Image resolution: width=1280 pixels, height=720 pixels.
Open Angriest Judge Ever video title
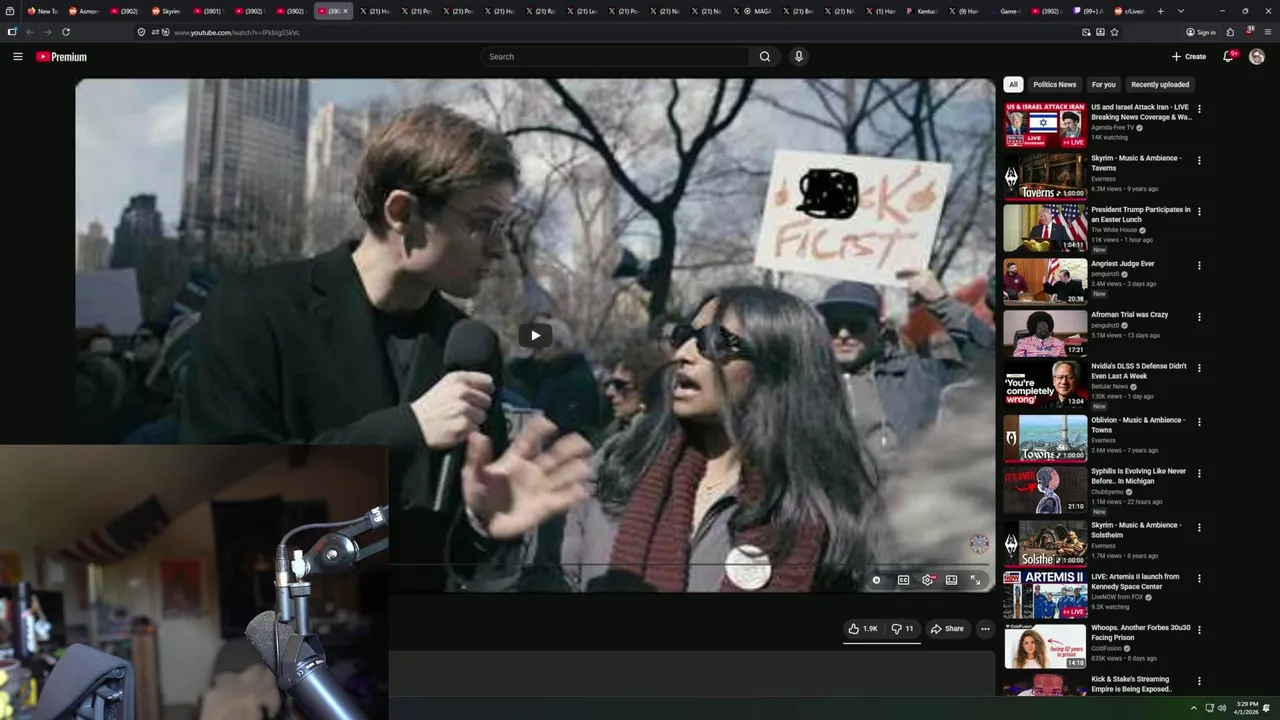[1122, 264]
